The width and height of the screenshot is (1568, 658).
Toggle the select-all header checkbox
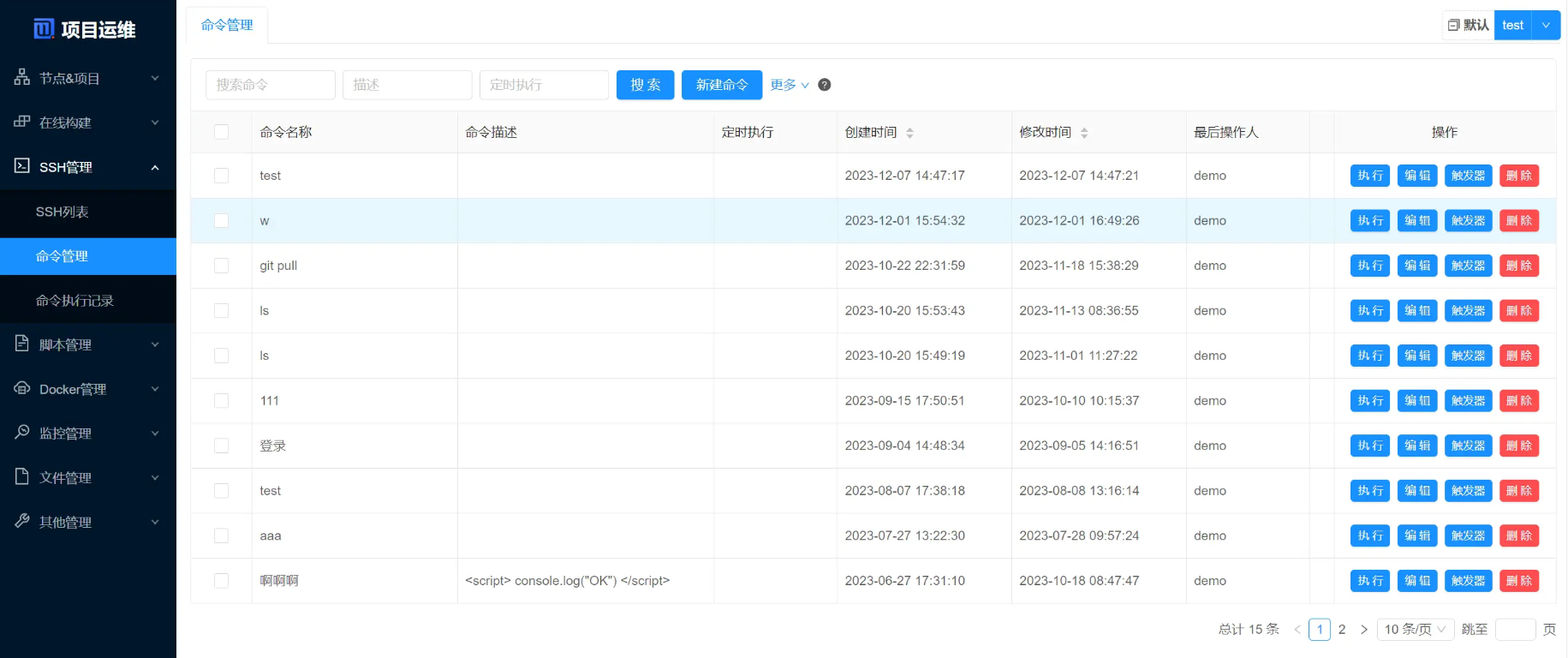coord(222,132)
